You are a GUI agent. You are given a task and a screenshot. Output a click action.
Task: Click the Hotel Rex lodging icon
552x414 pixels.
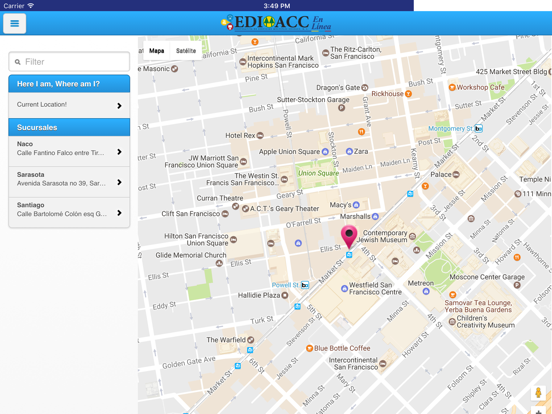pyautogui.click(x=260, y=136)
